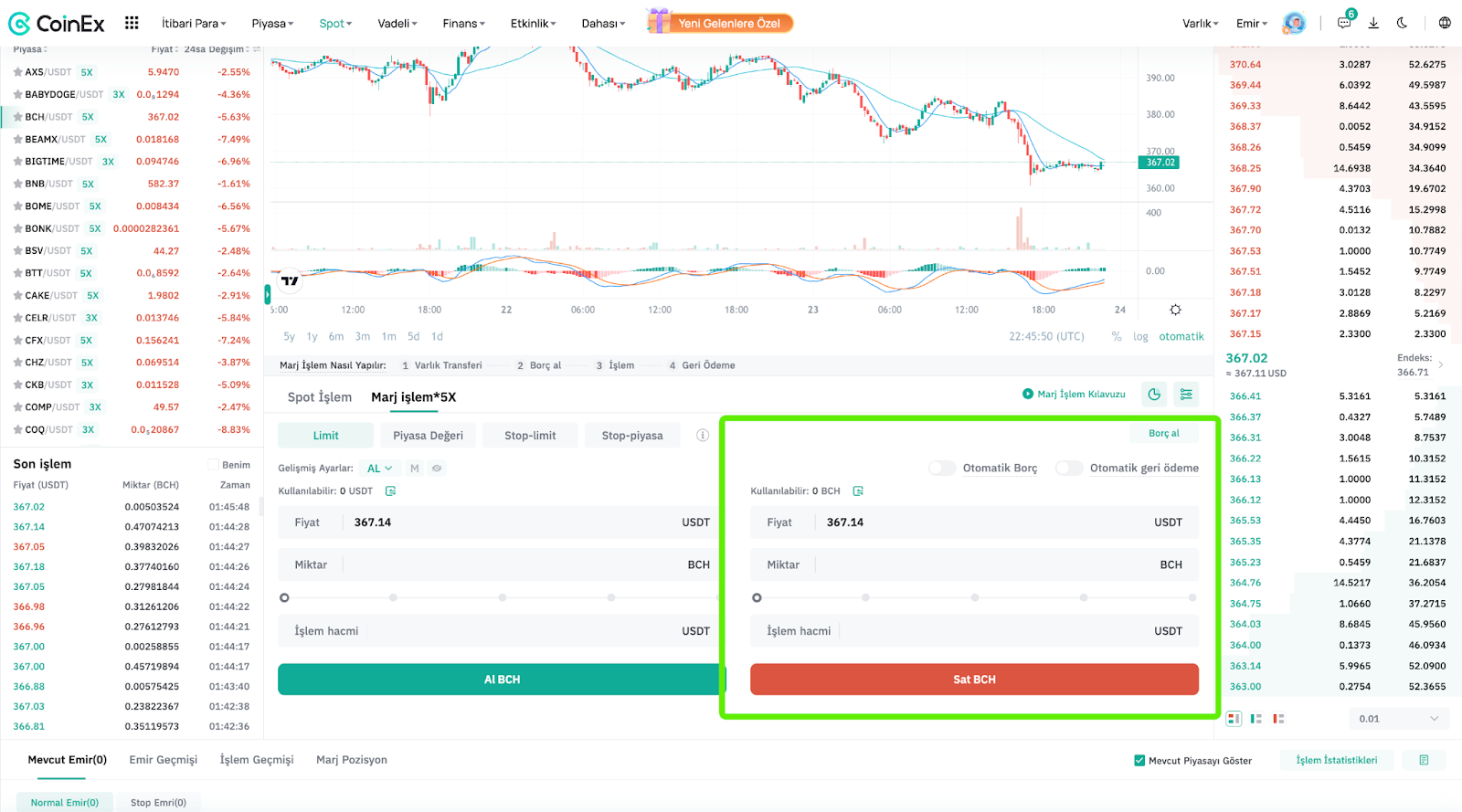Viewport: 1462px width, 812px height.
Task: Click the Marj İşlem Kılavuzu play icon
Action: tap(1028, 394)
